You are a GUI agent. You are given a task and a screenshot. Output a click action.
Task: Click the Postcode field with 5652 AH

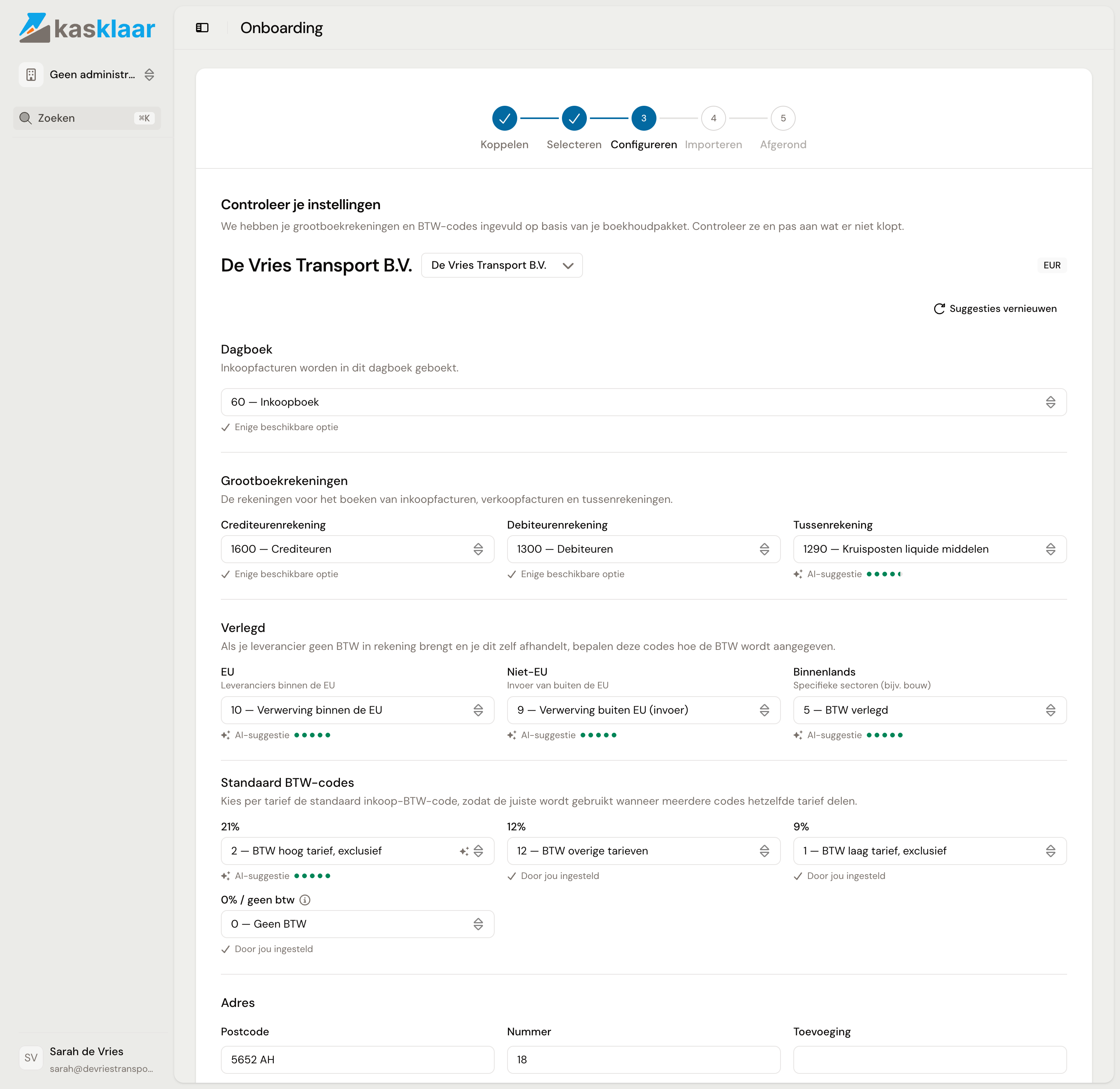pos(357,1060)
